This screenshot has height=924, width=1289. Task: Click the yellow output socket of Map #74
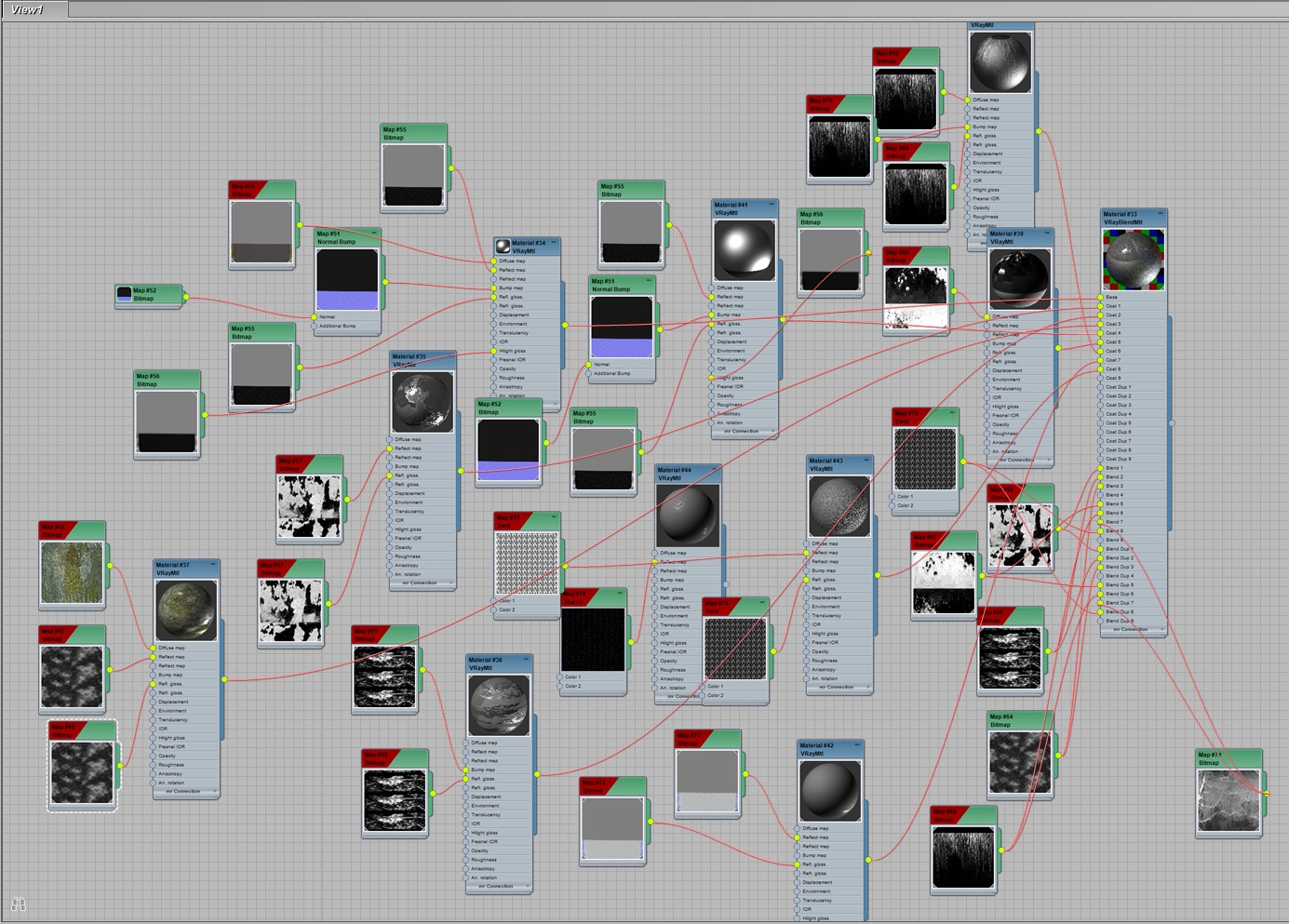click(x=1266, y=793)
